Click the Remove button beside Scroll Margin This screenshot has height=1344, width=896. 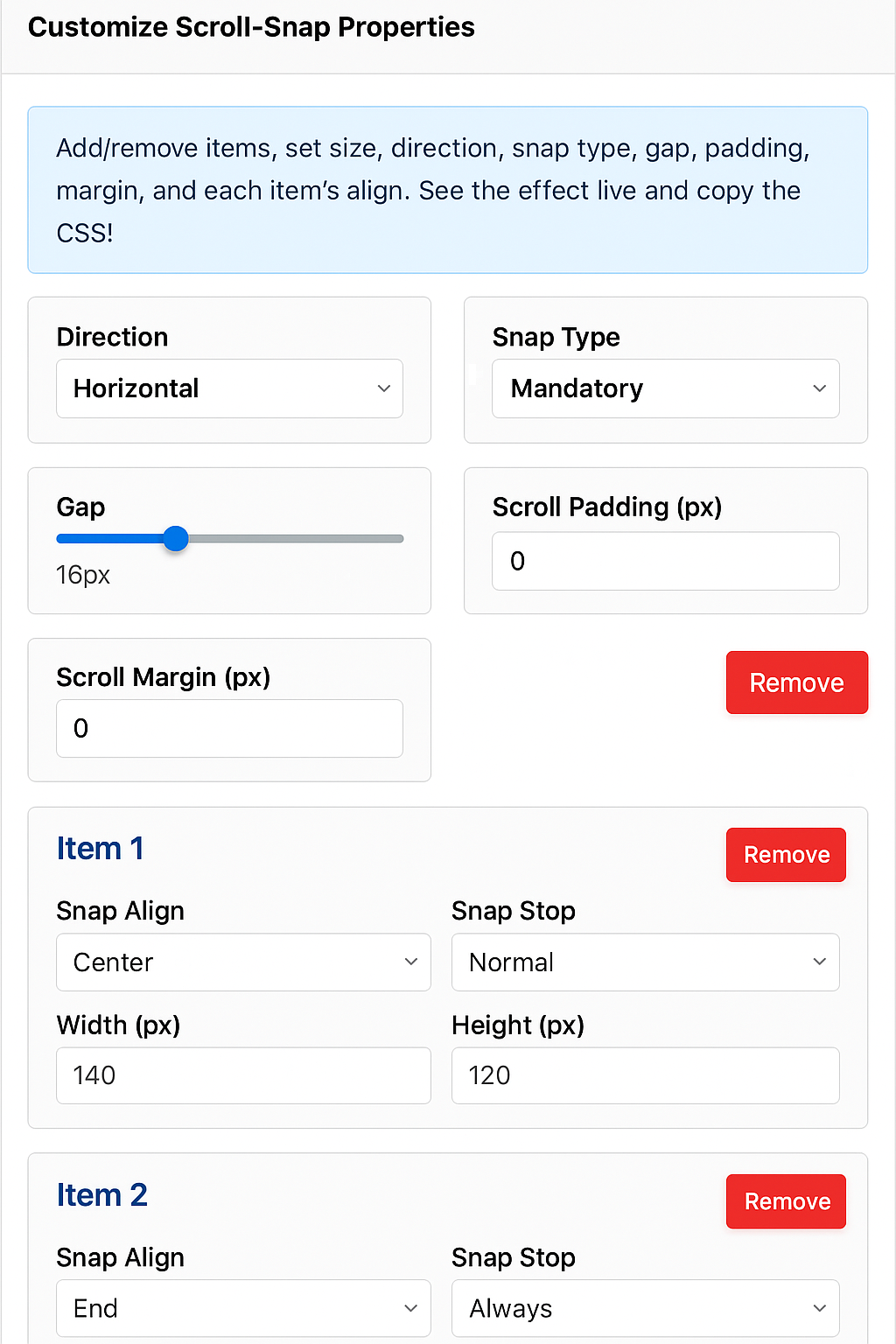pos(796,682)
